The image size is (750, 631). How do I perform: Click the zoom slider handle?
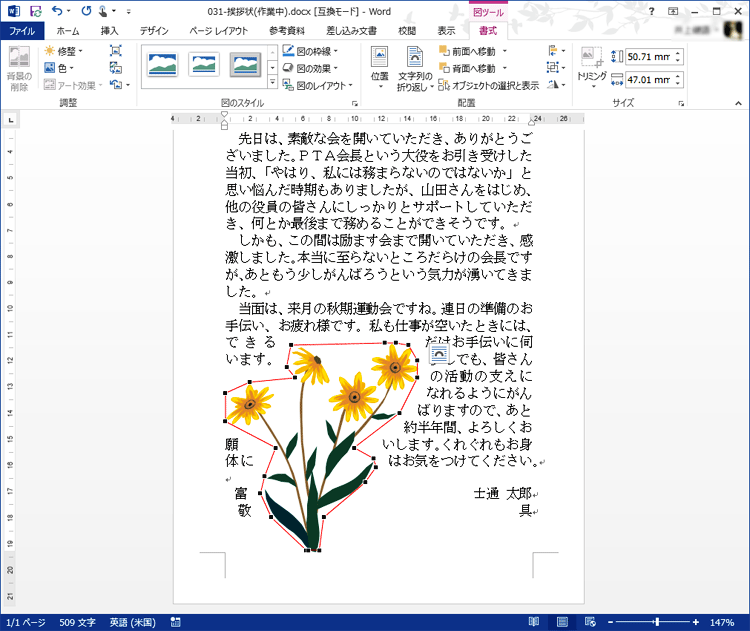point(657,622)
